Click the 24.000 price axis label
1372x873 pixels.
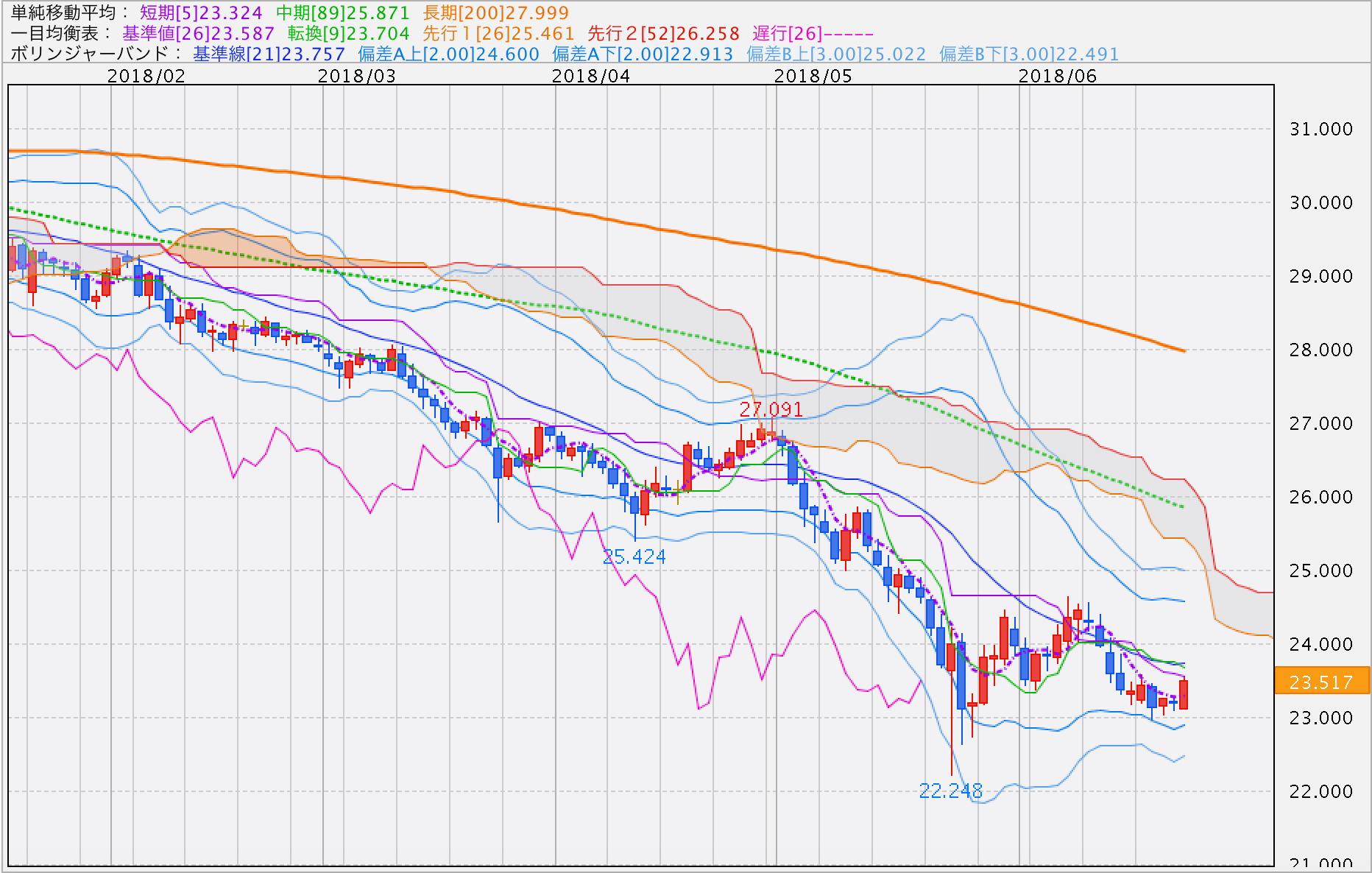(x=1321, y=644)
